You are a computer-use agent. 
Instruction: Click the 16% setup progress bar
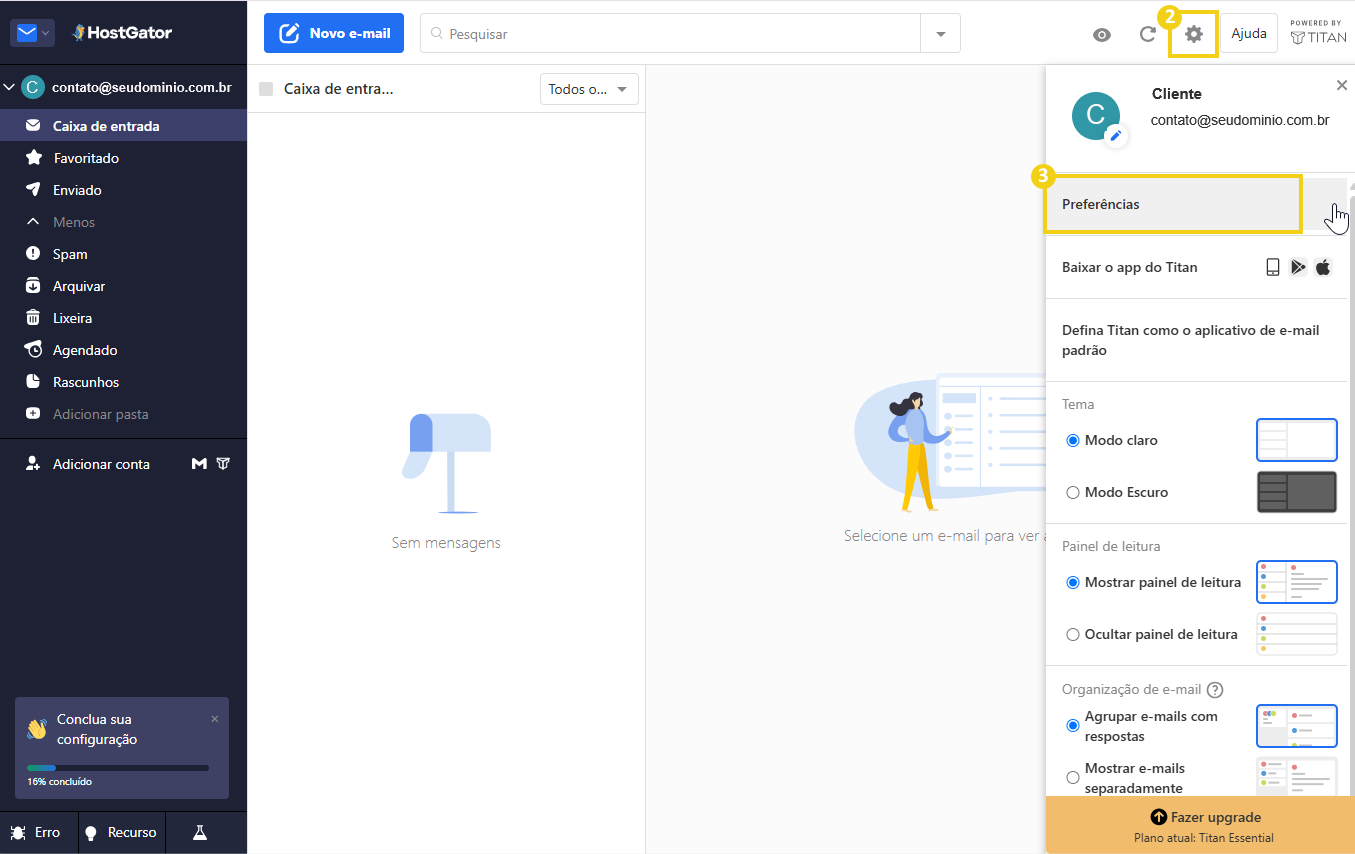(x=120, y=768)
